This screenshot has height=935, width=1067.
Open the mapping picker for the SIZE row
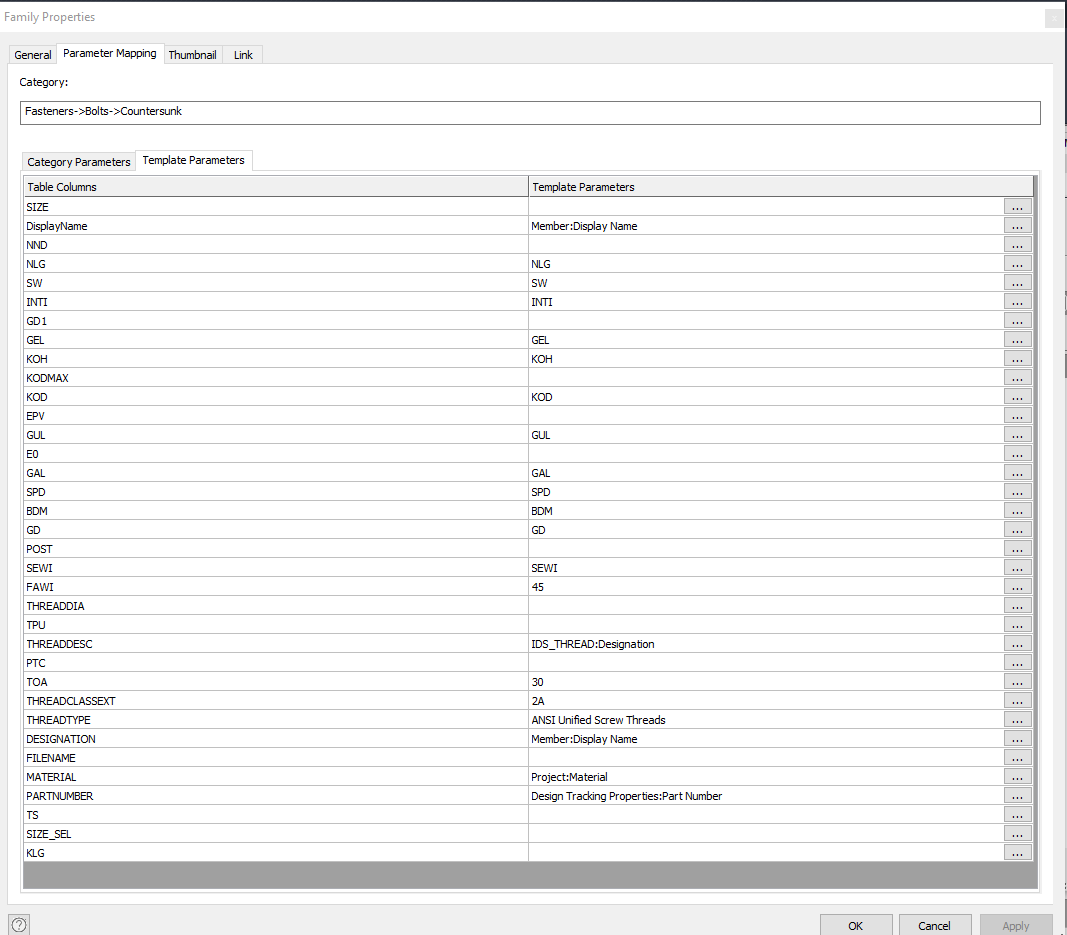click(x=1017, y=207)
